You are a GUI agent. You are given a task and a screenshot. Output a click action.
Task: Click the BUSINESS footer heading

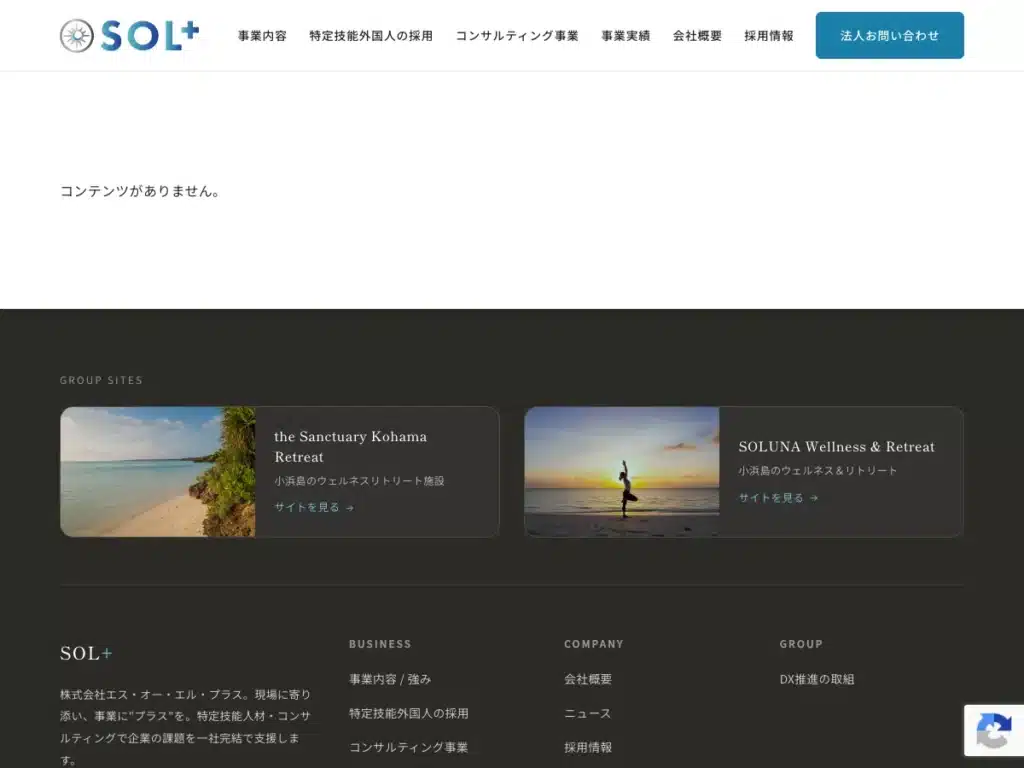click(380, 644)
